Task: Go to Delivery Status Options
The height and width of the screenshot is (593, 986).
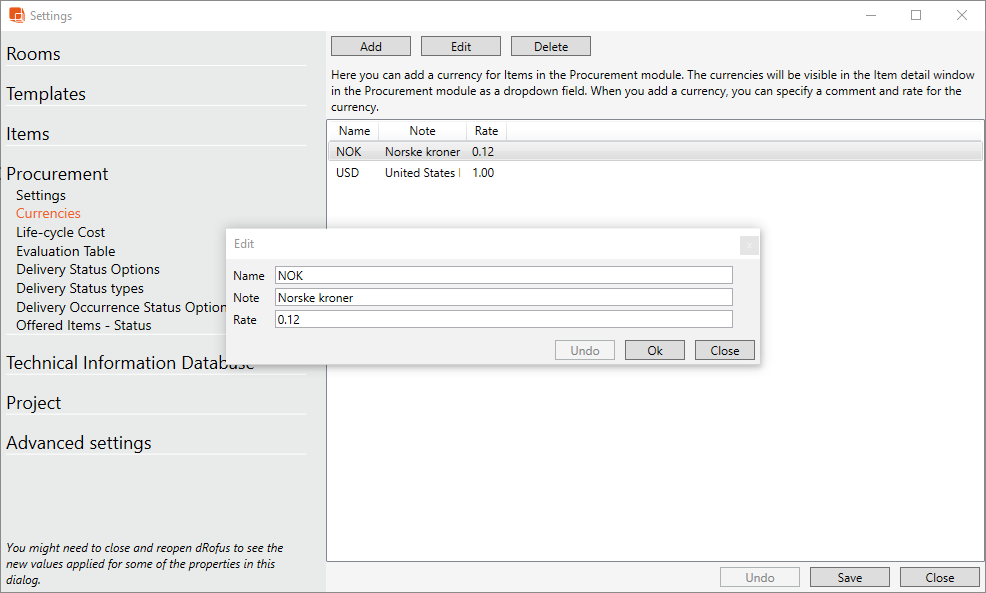Action: (88, 269)
